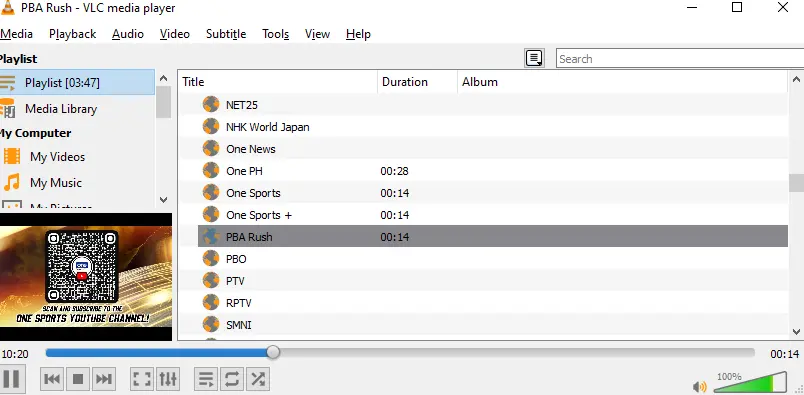
Task: Mute audio via speaker icon
Action: (x=699, y=386)
